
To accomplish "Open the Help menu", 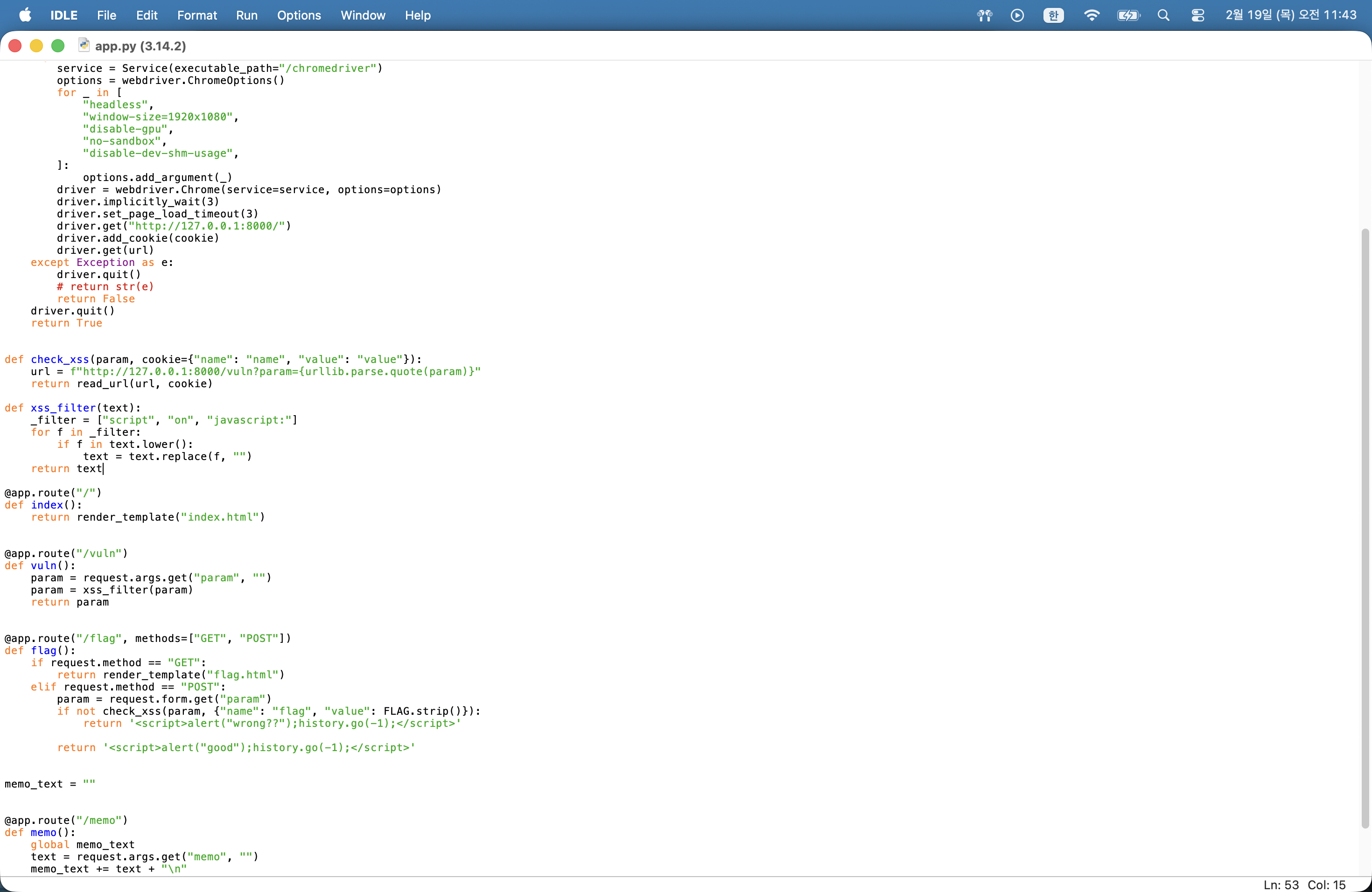I will (x=417, y=15).
